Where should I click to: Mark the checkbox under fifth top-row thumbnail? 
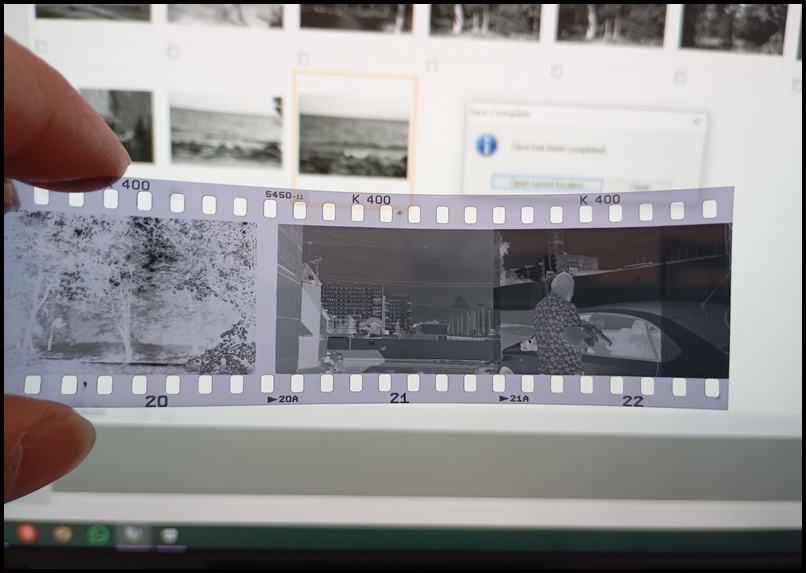pyautogui.click(x=556, y=71)
